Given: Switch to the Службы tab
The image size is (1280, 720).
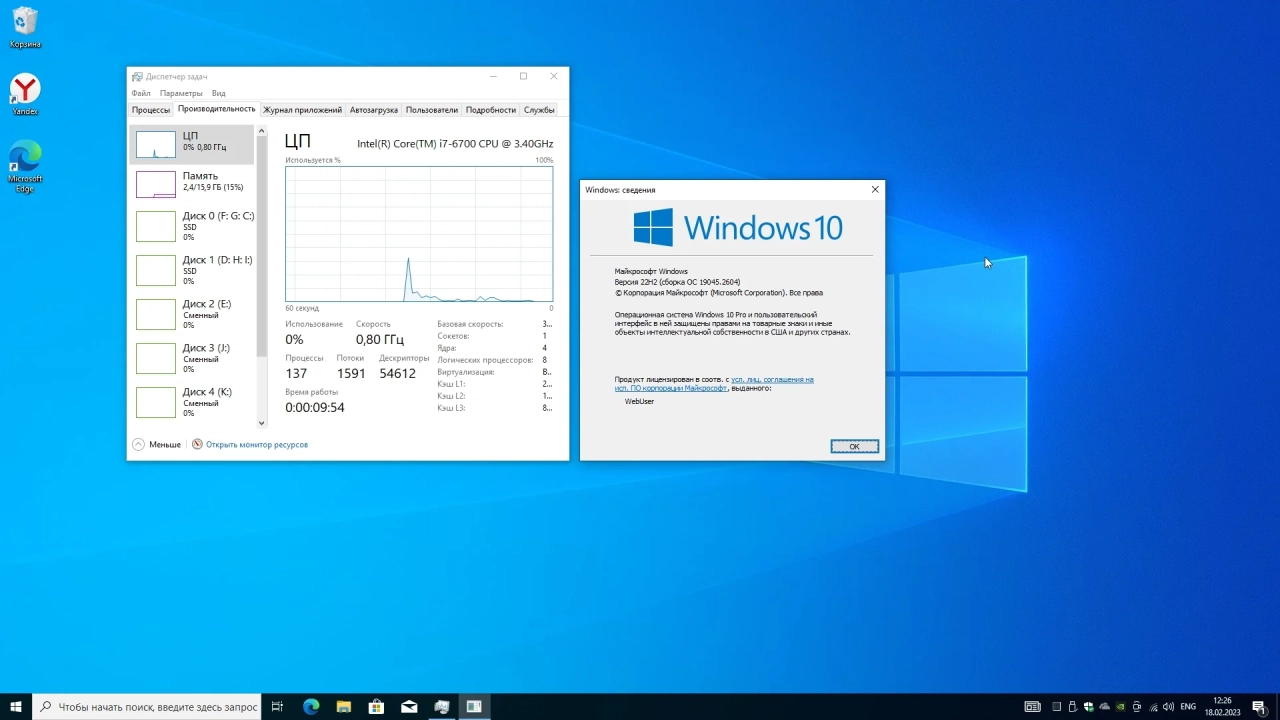Looking at the screenshot, I should pos(539,110).
